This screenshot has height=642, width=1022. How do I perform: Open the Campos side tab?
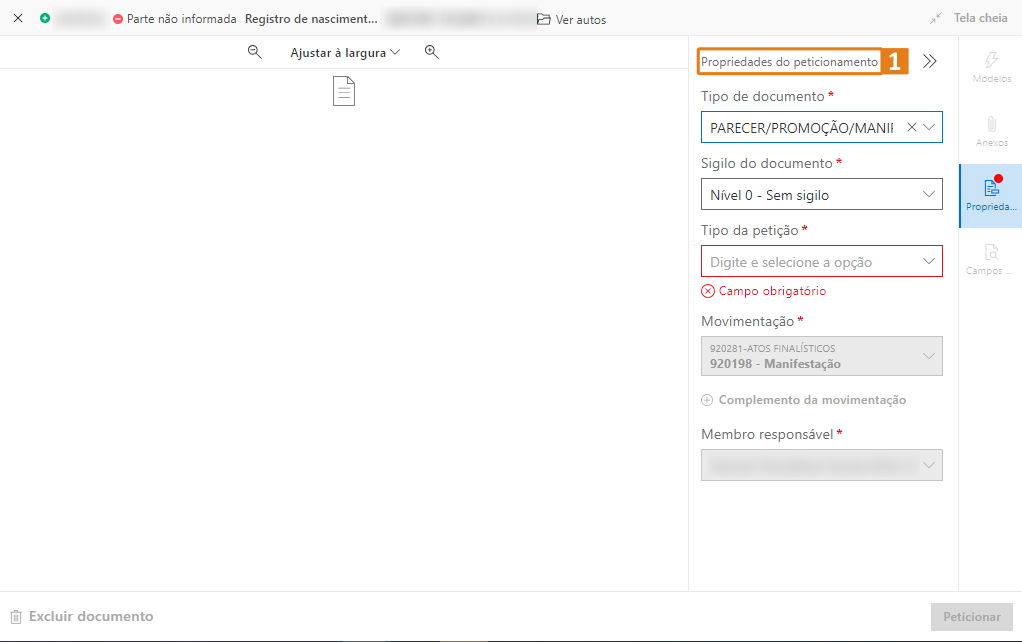coord(991,259)
